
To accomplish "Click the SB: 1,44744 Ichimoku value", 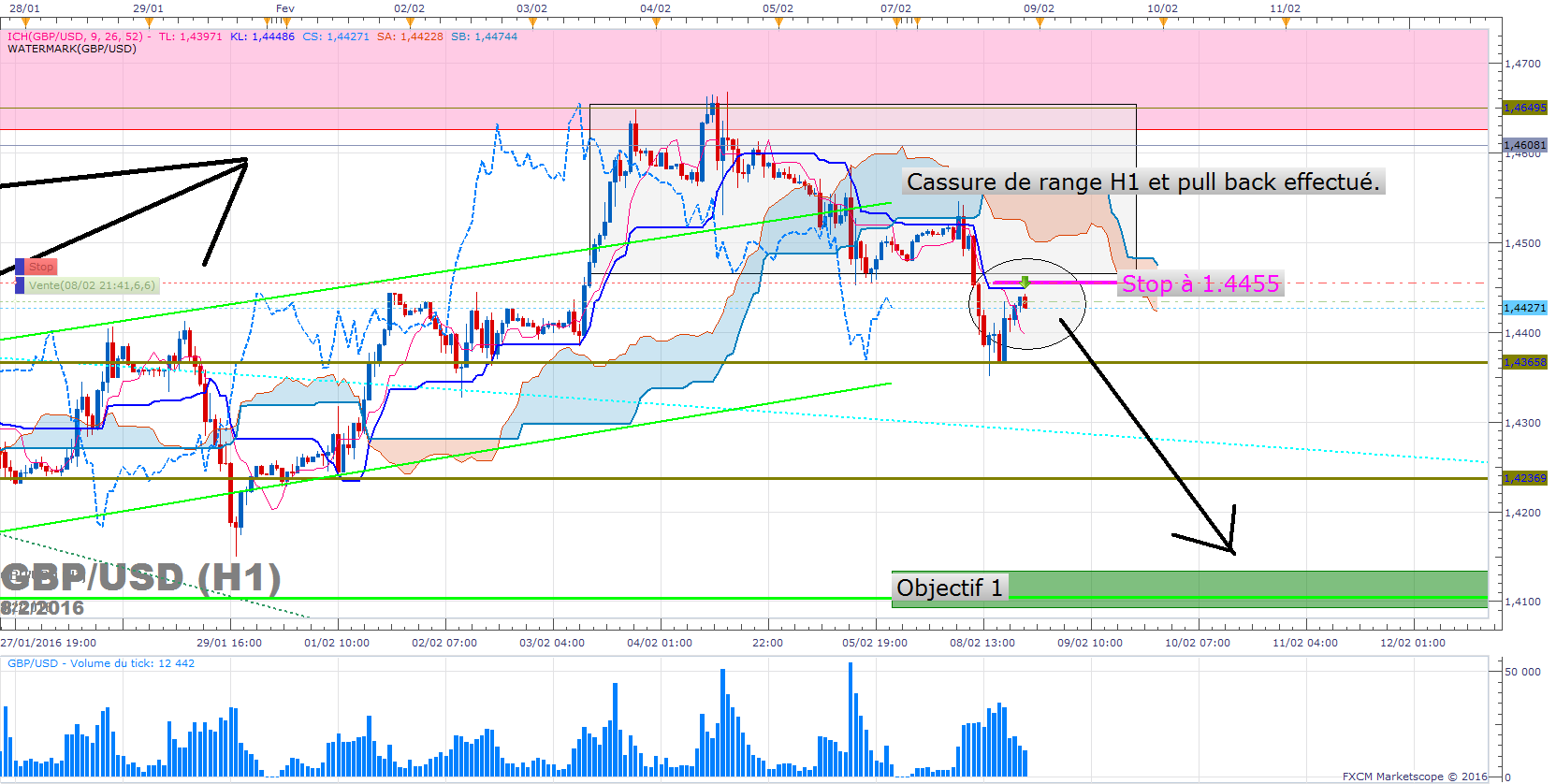I will 484,36.
